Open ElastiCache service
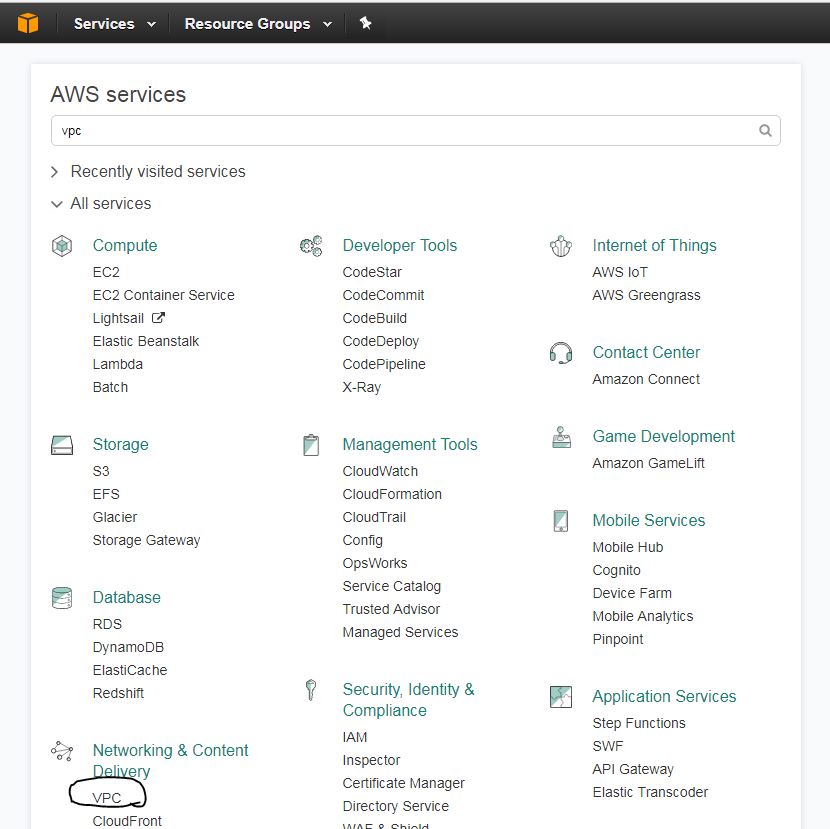Image resolution: width=830 pixels, height=829 pixels. 130,670
